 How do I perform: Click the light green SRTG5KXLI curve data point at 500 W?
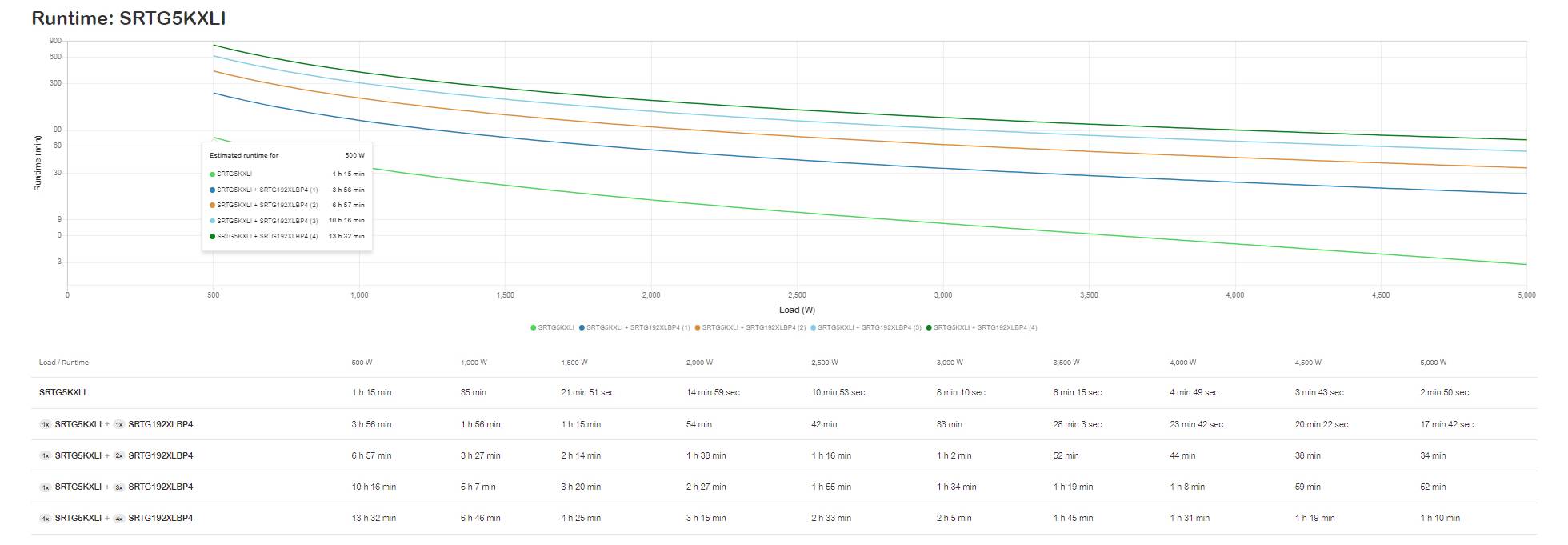[213, 137]
